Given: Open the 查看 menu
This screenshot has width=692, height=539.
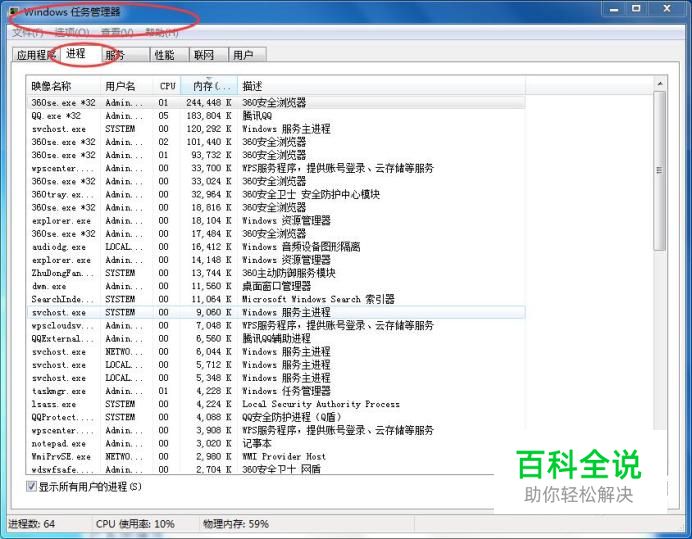Looking at the screenshot, I should click(117, 32).
